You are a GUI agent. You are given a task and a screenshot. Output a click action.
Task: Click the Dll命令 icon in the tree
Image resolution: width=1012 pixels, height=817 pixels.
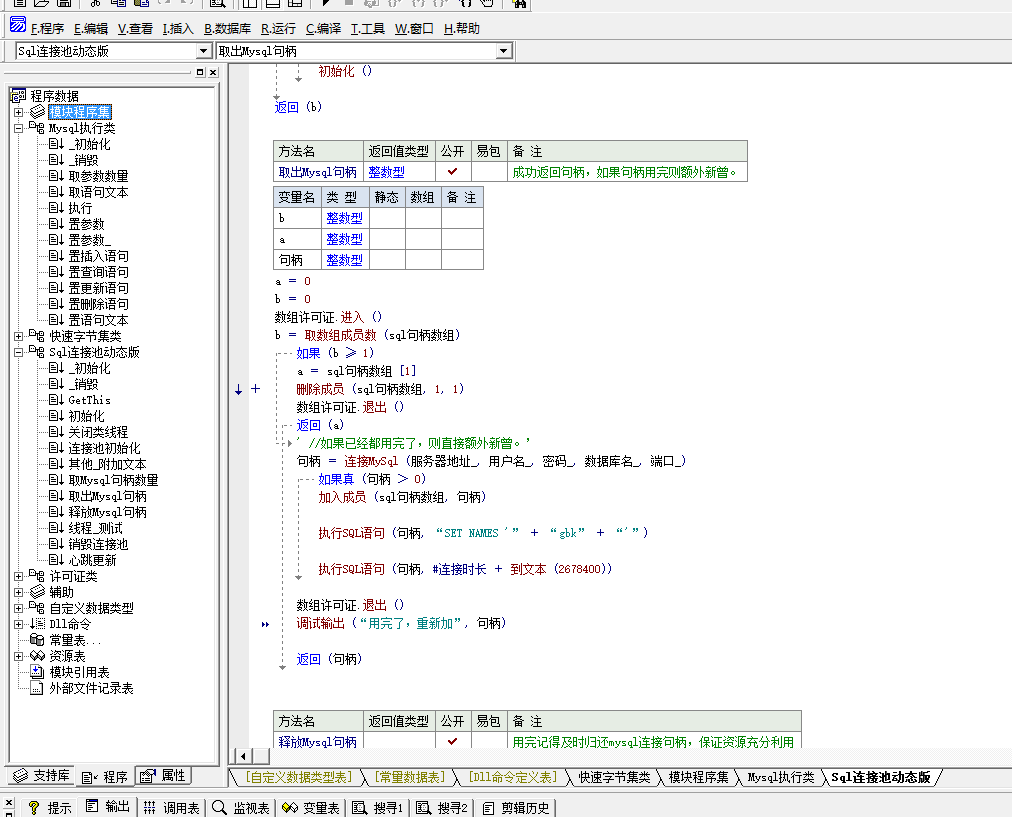(37, 624)
